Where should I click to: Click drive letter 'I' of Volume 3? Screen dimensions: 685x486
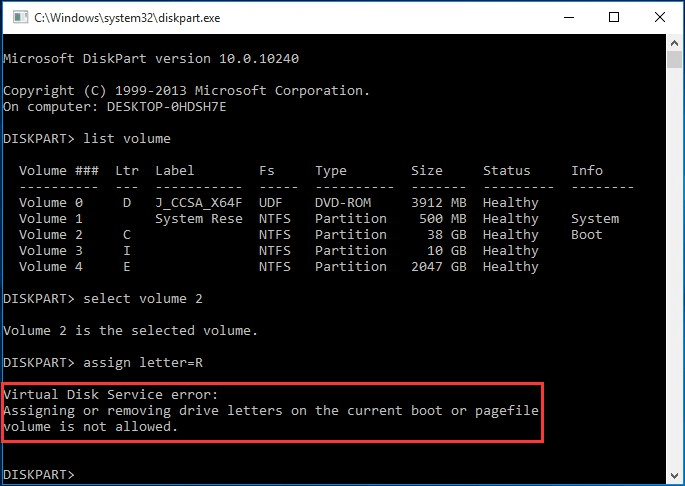[x=127, y=251]
